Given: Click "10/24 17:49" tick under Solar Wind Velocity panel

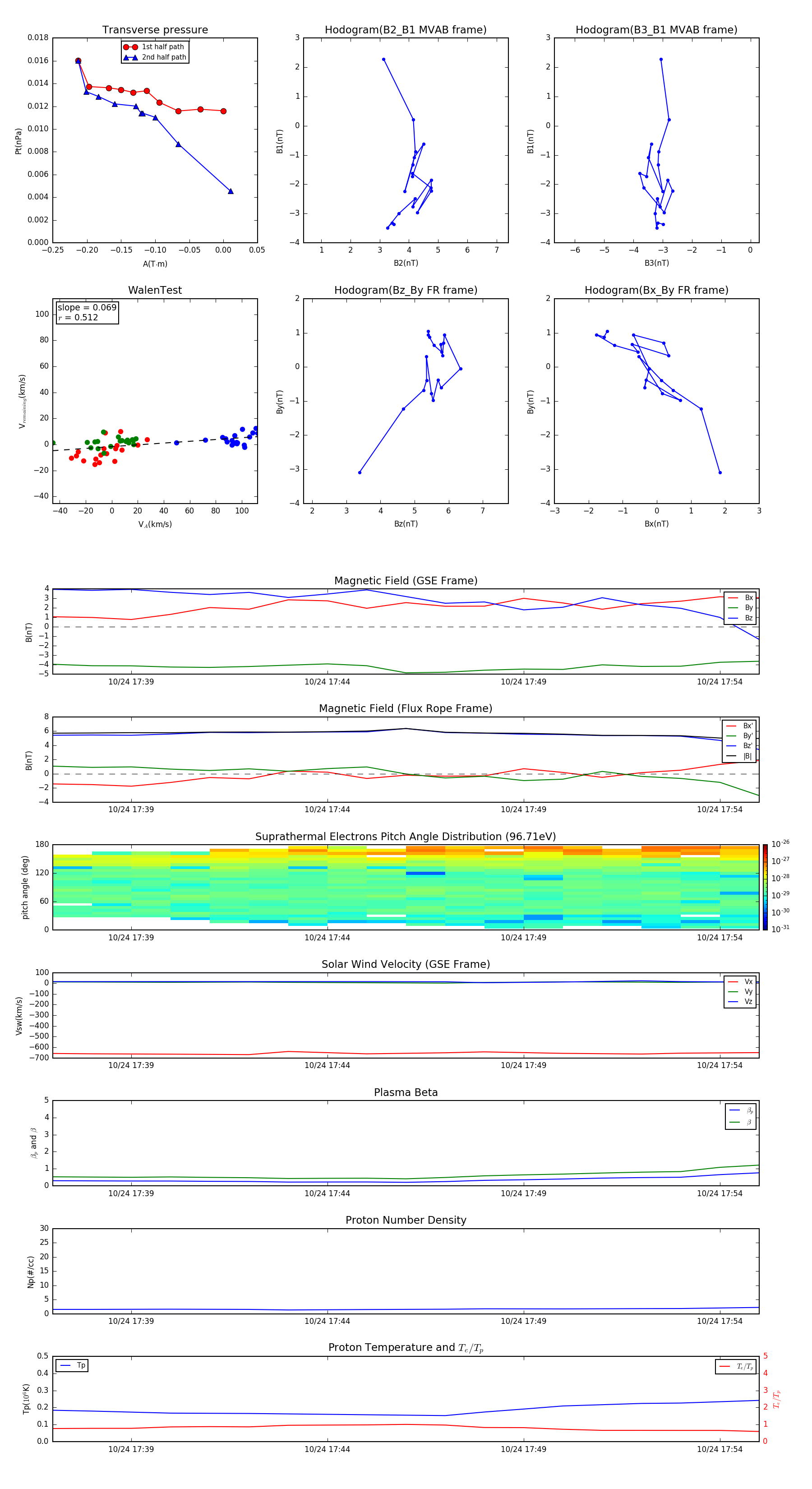Looking at the screenshot, I should 524,1065.
